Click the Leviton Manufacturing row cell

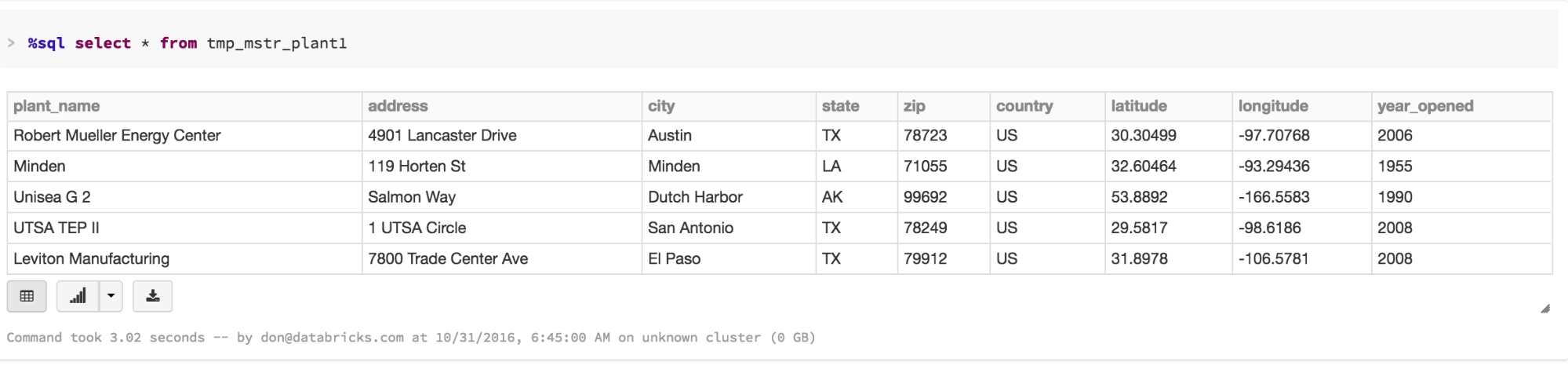[91, 258]
